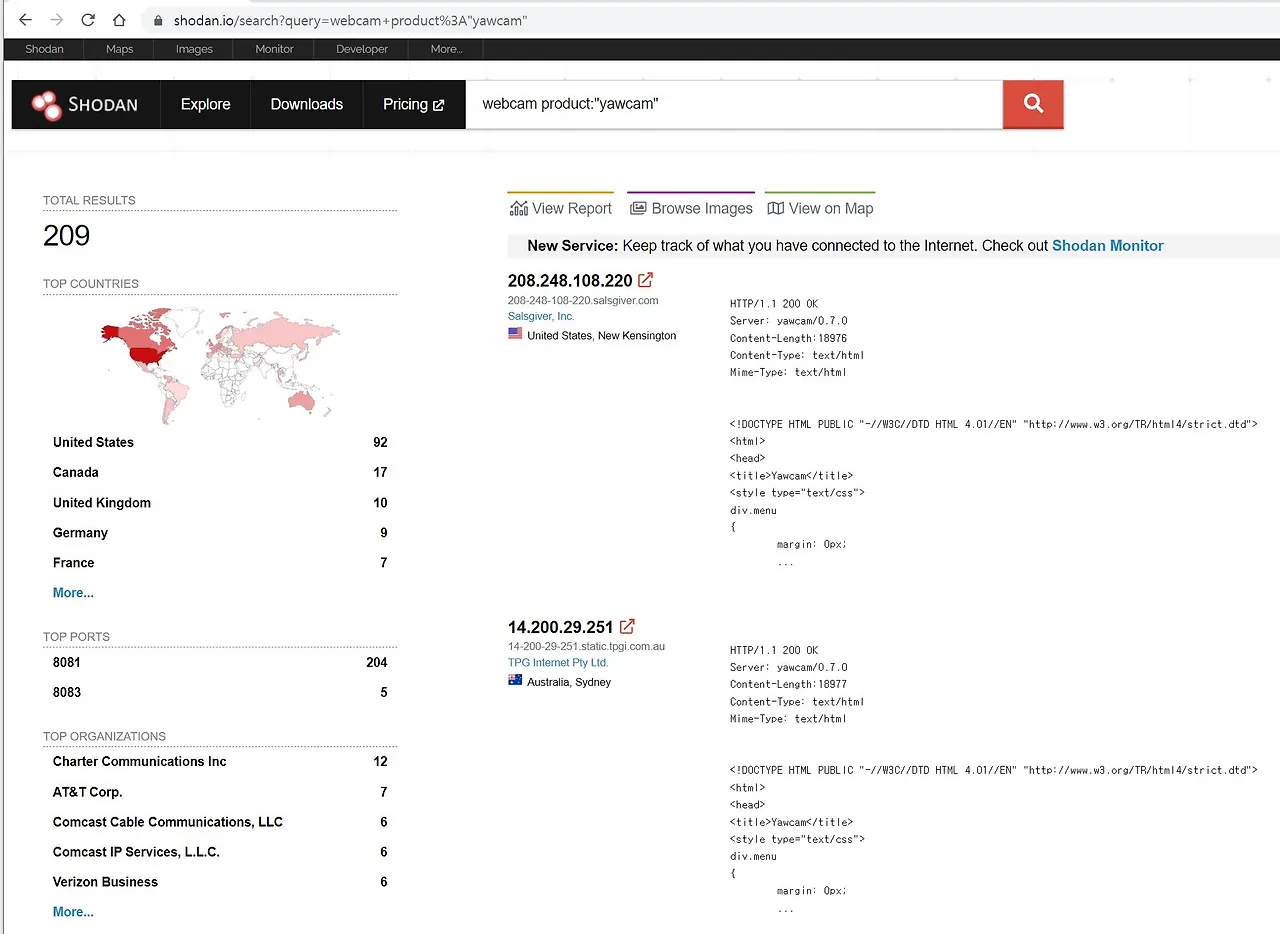Expand the More... top bar menu

pyautogui.click(x=446, y=49)
